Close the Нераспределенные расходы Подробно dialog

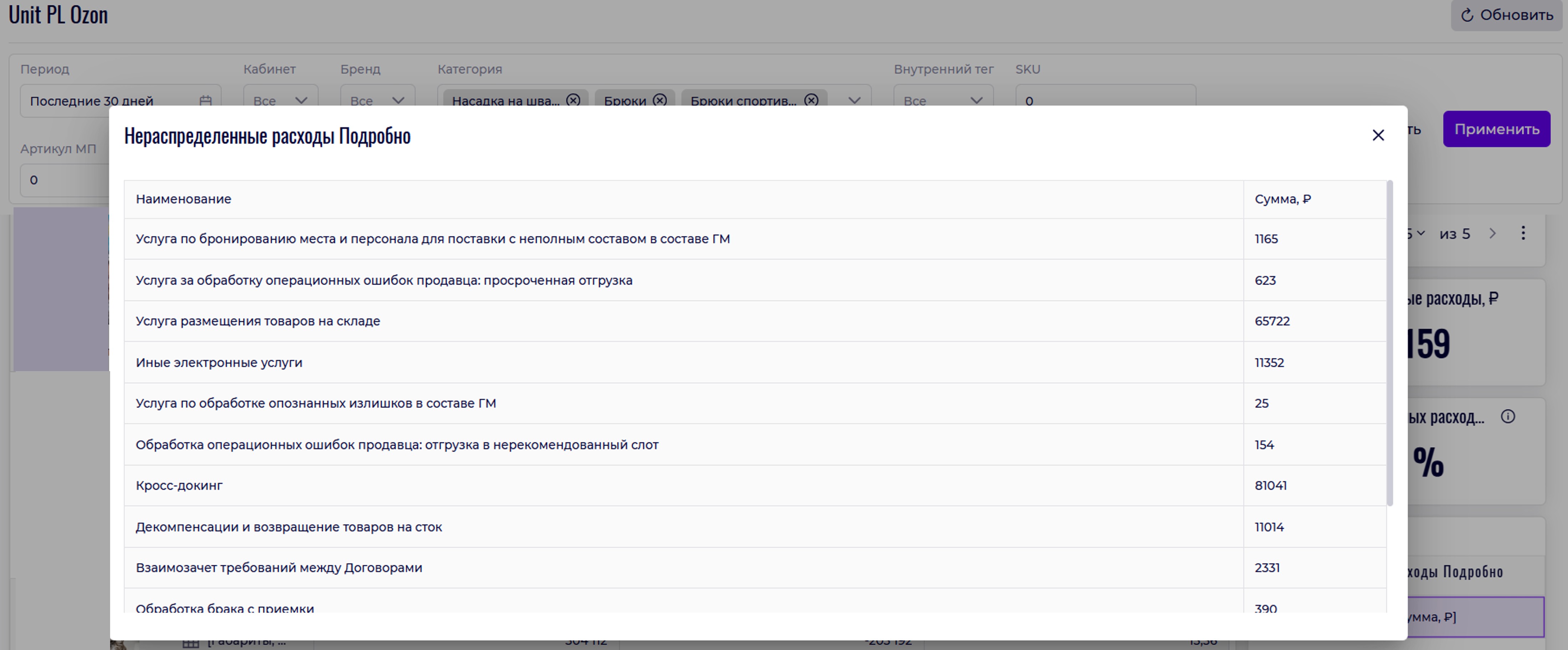pos(1378,135)
